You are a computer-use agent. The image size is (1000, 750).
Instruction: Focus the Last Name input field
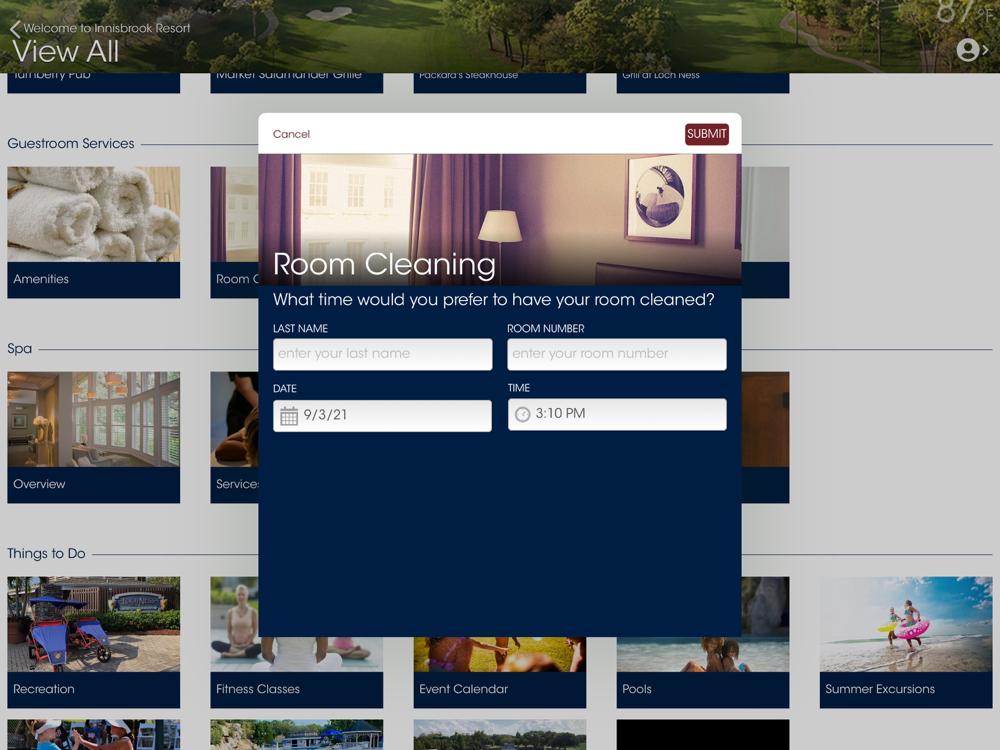tap(383, 354)
